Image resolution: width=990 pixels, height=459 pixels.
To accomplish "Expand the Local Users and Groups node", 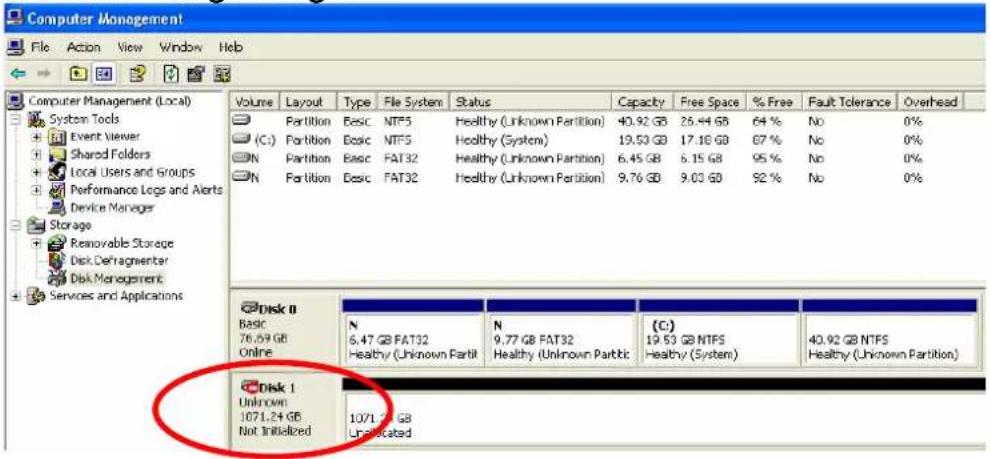I will click(37, 172).
